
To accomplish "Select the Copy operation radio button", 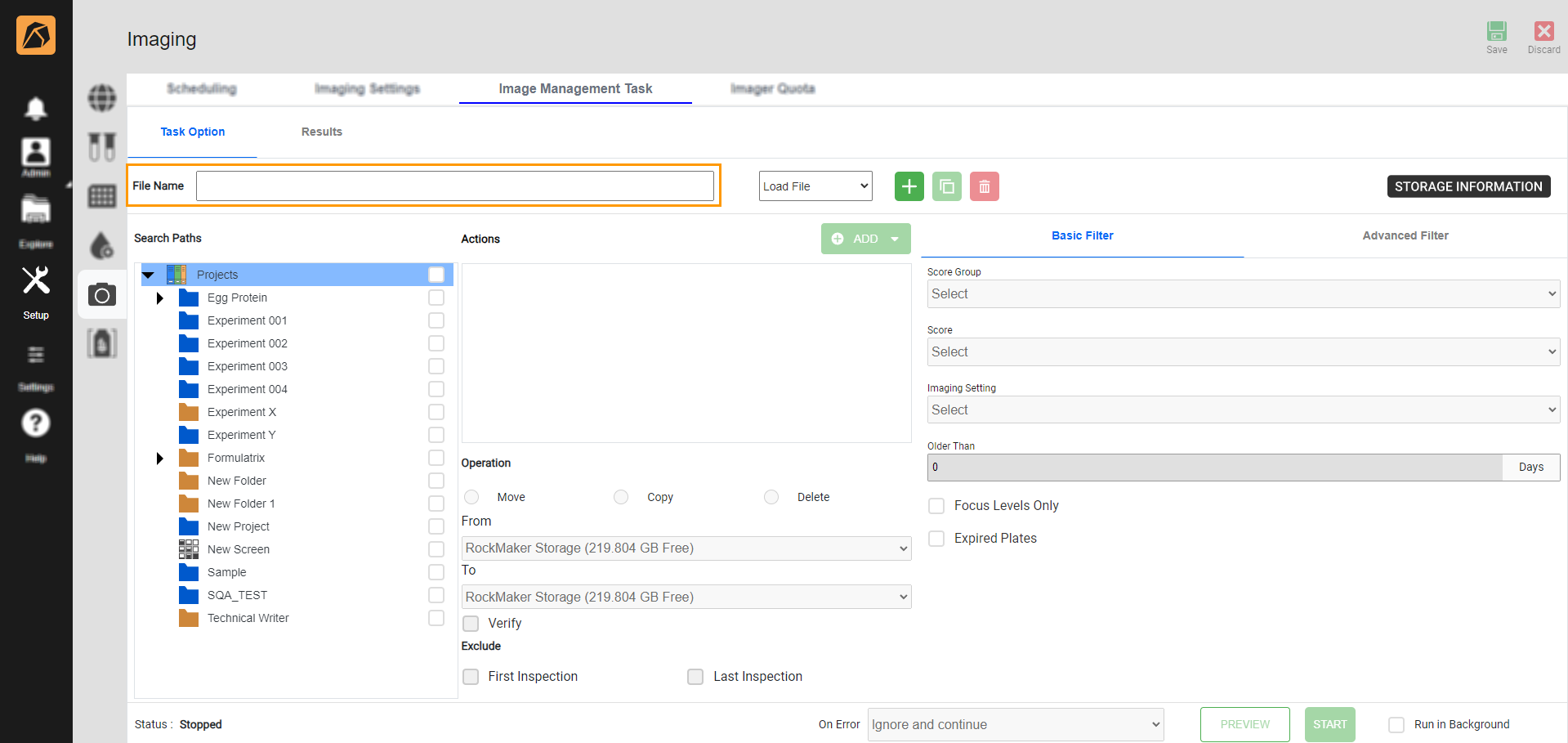I will pyautogui.click(x=621, y=496).
